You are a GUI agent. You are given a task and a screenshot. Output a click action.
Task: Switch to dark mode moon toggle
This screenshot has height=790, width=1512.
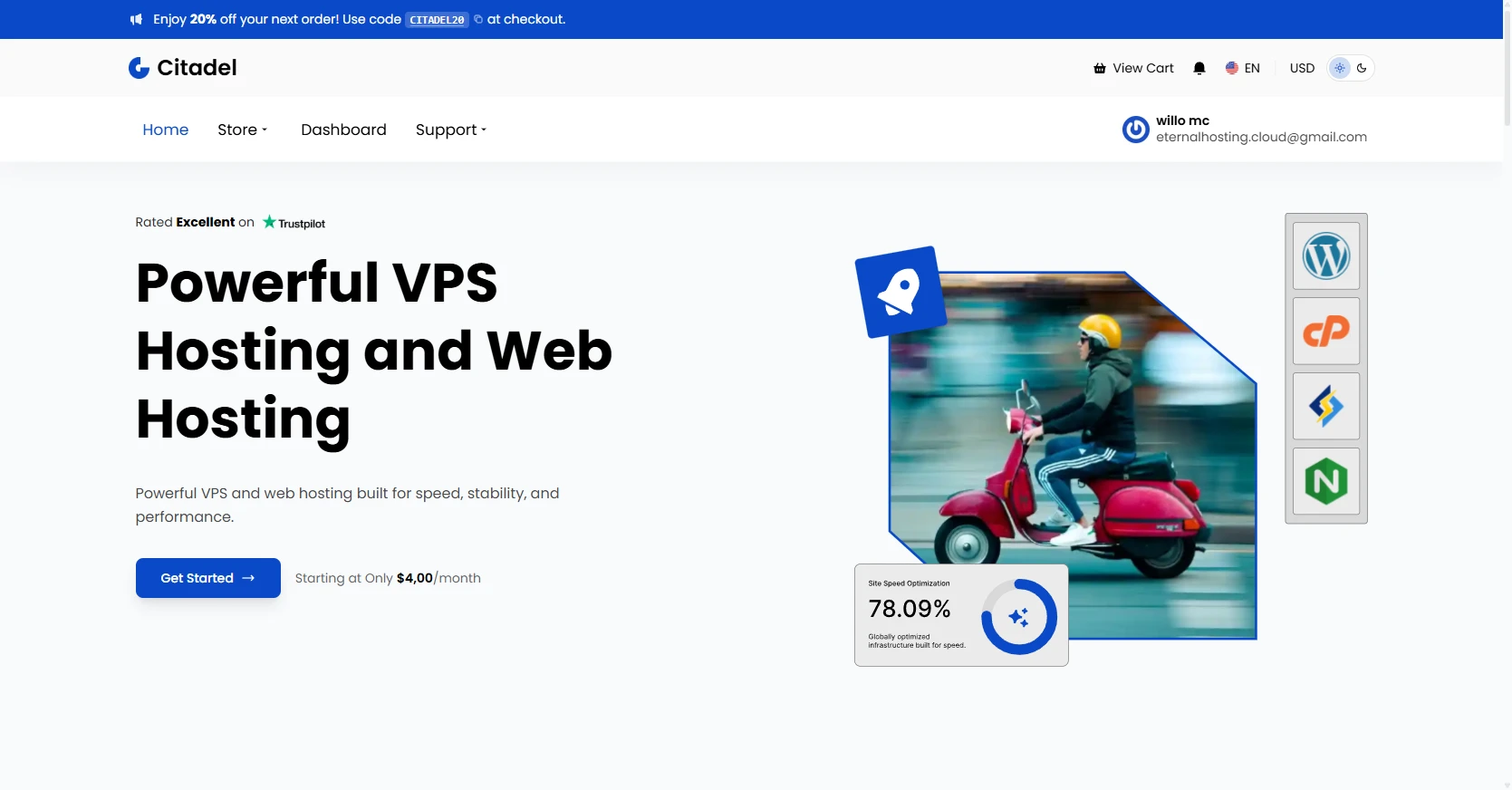click(x=1362, y=68)
